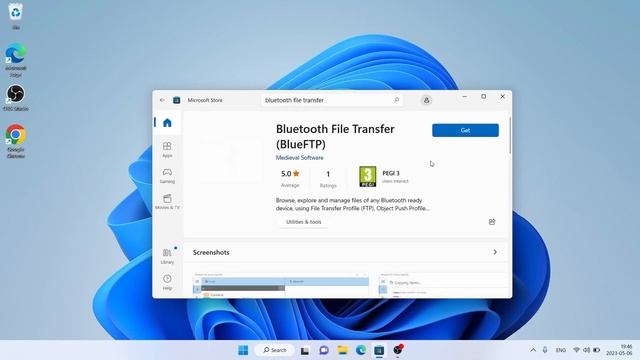The width and height of the screenshot is (640, 360).
Task: Open File Explorer on taskbar
Action: click(342, 350)
